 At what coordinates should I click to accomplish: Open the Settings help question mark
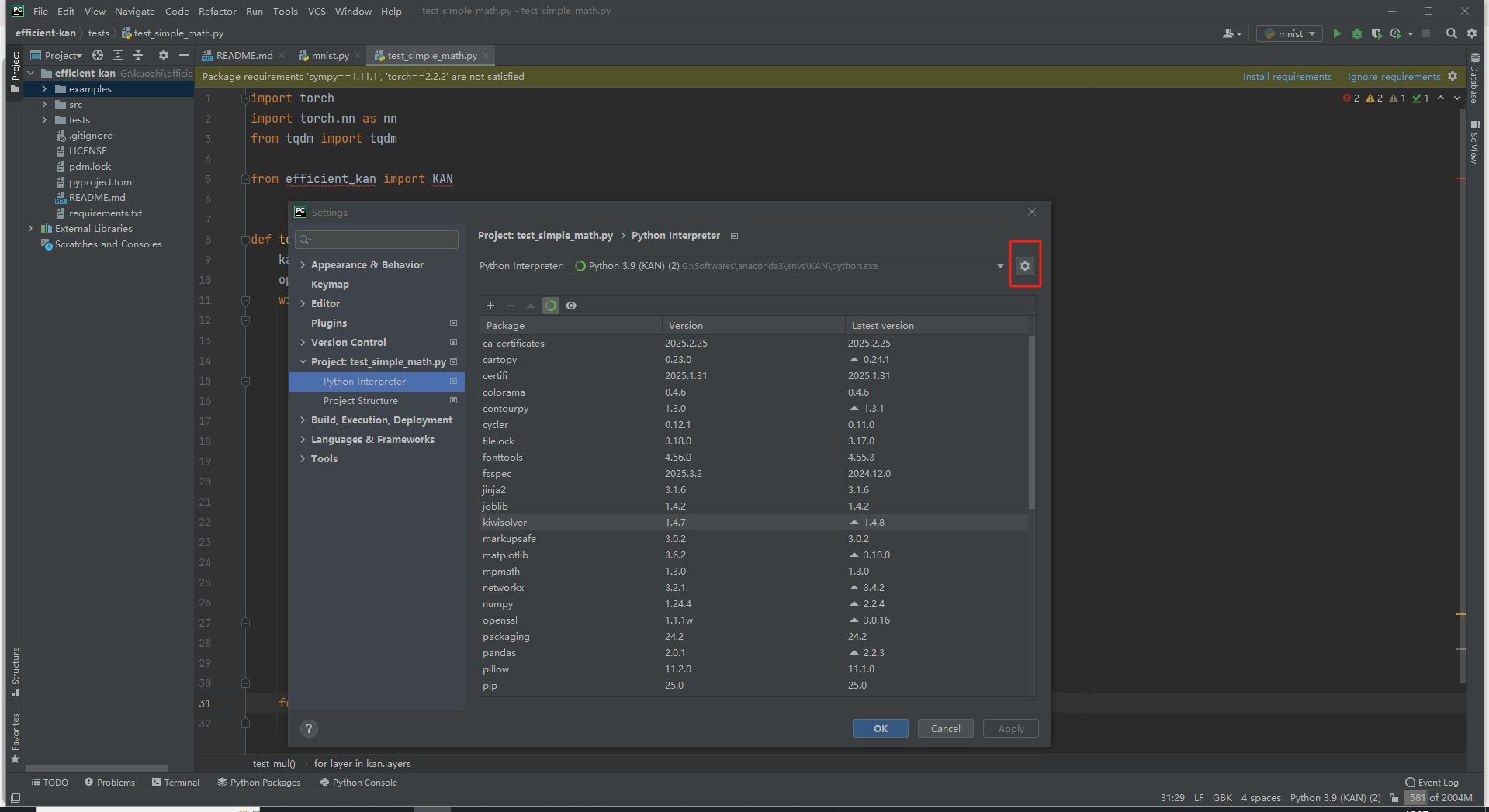pos(309,728)
